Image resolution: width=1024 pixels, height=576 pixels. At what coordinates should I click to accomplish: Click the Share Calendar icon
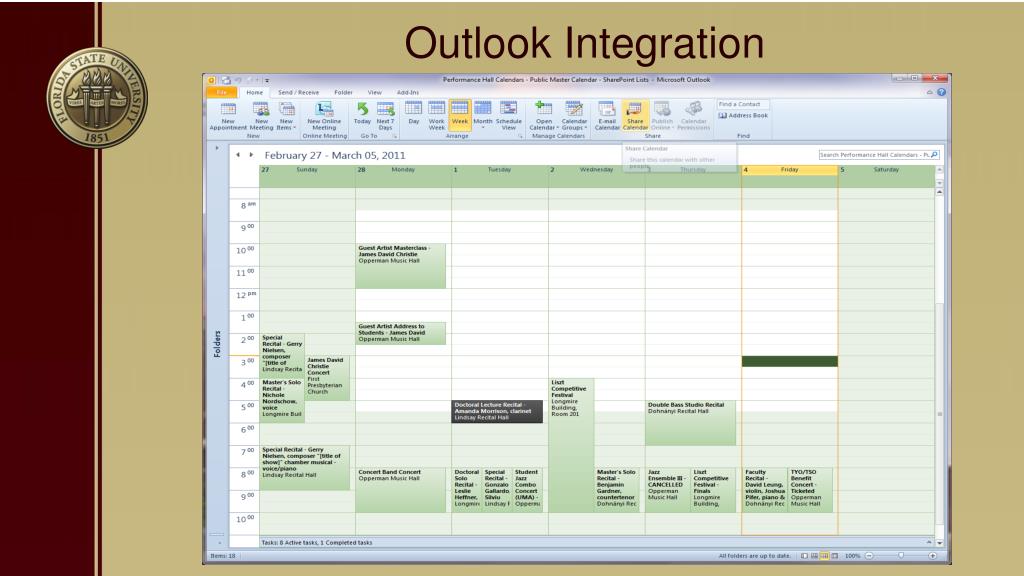(635, 116)
